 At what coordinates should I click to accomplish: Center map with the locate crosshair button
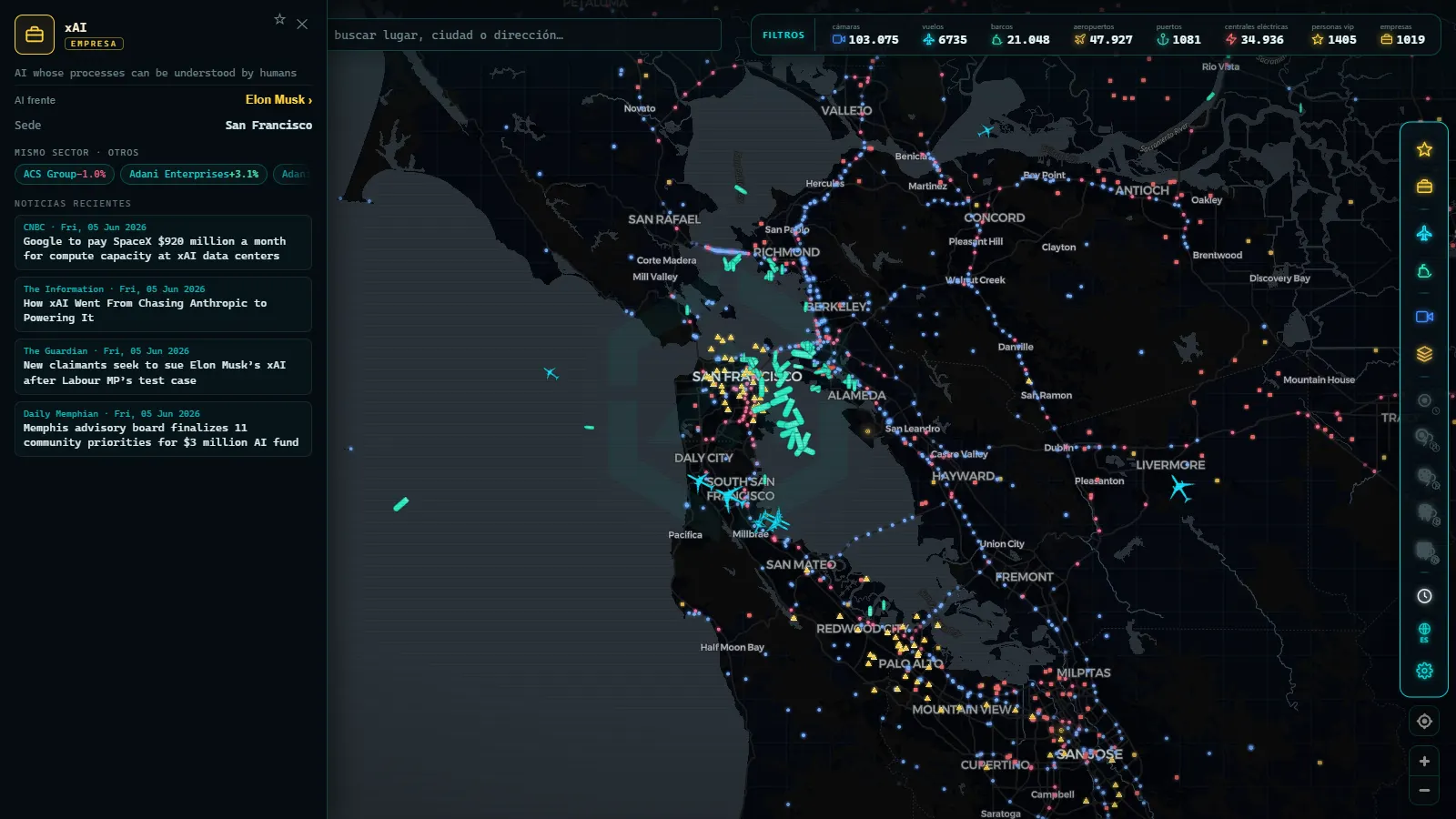pos(1424,722)
